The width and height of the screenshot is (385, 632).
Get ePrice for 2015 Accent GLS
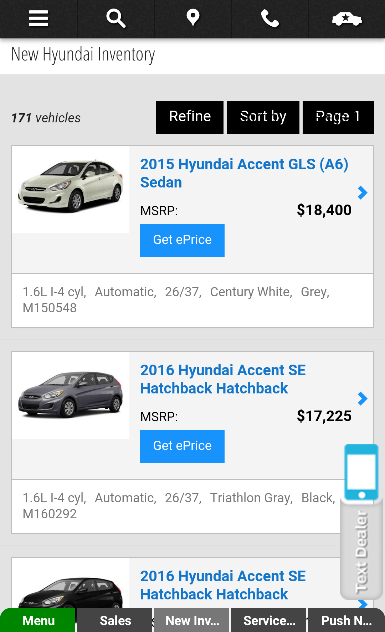182,240
